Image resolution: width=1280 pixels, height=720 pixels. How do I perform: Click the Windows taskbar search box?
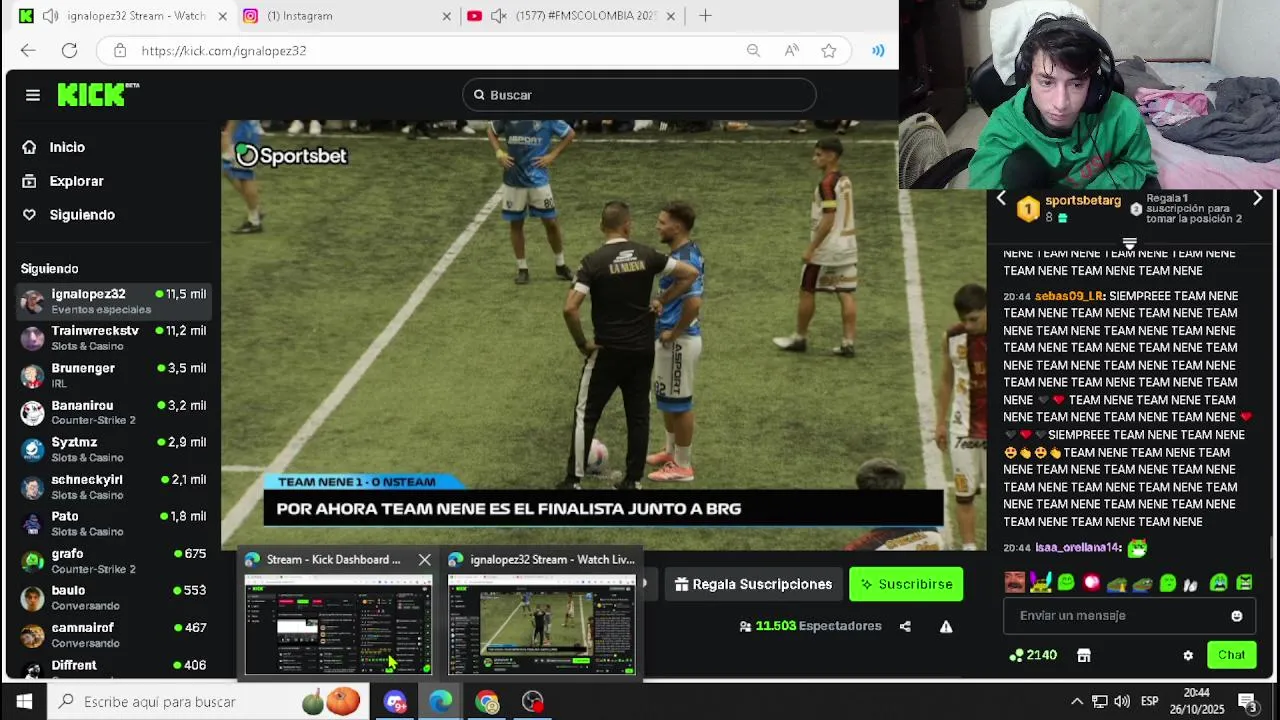tap(208, 702)
